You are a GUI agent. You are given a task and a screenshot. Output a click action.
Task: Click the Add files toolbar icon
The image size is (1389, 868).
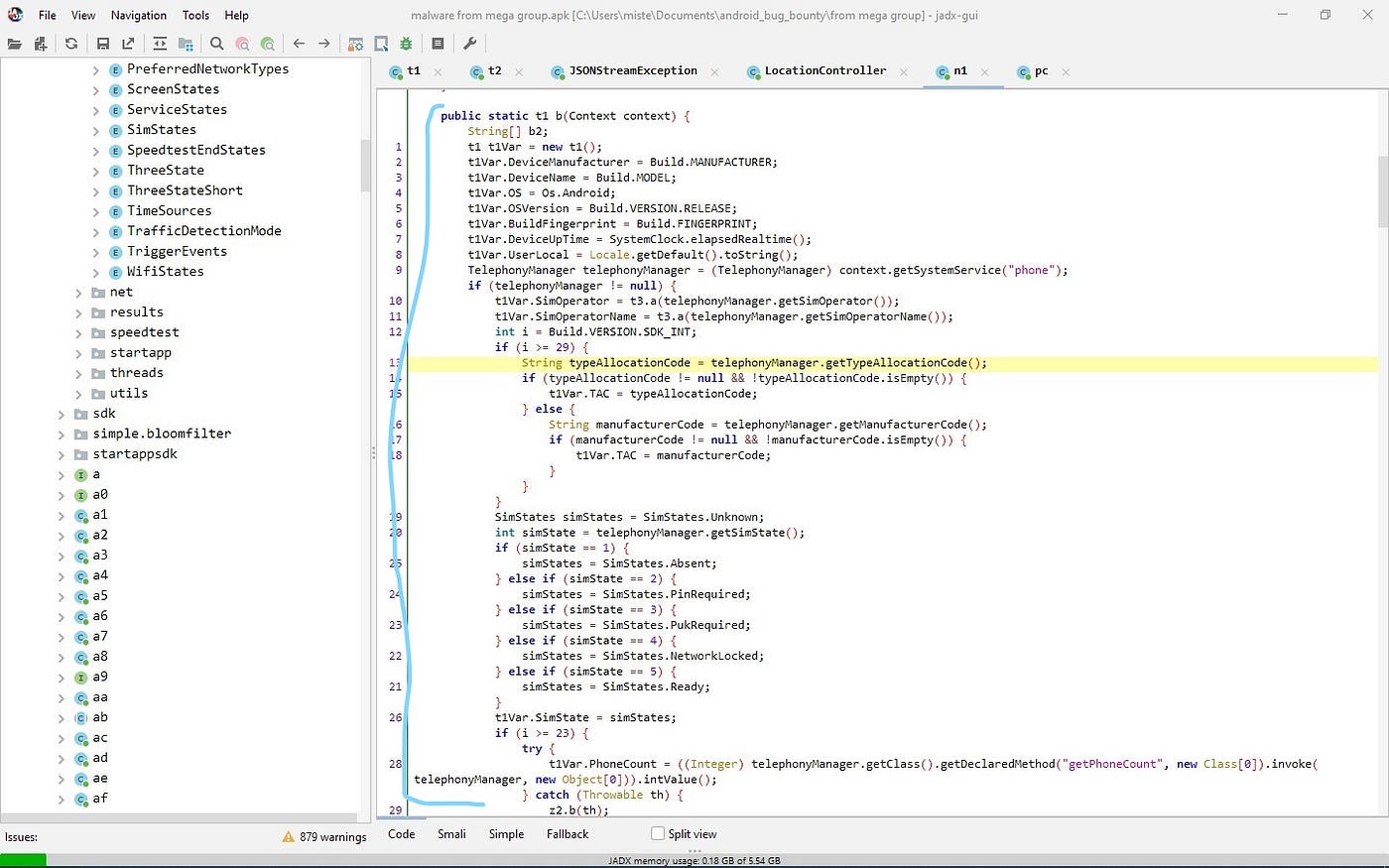pos(41,44)
